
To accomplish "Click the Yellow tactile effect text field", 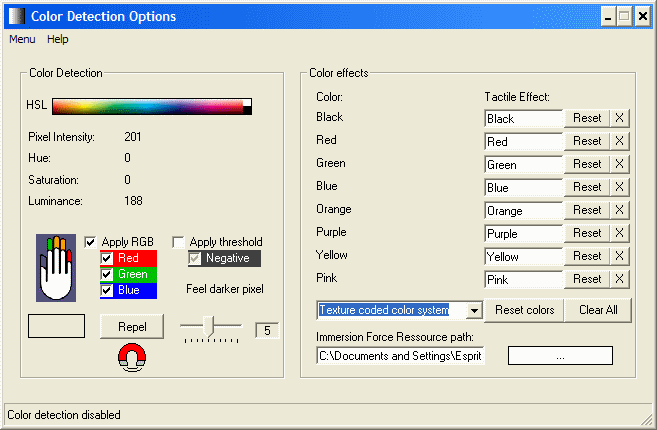I will tap(523, 257).
